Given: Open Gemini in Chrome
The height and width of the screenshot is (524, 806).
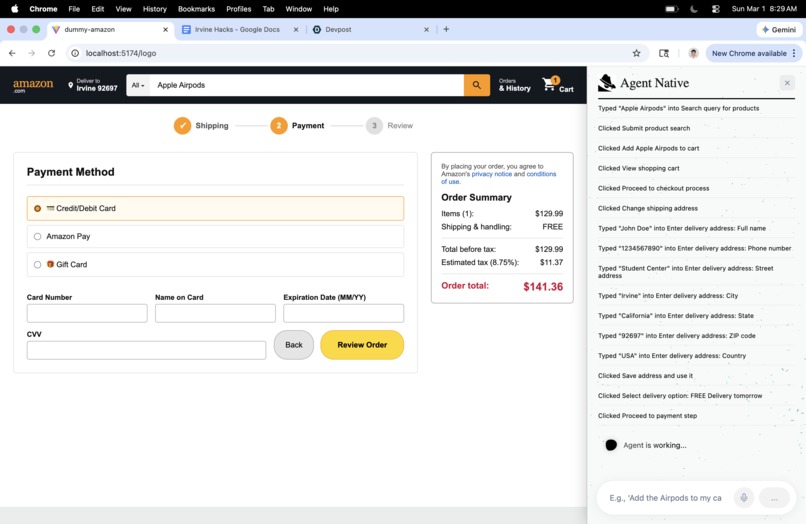Looking at the screenshot, I should tap(779, 29).
